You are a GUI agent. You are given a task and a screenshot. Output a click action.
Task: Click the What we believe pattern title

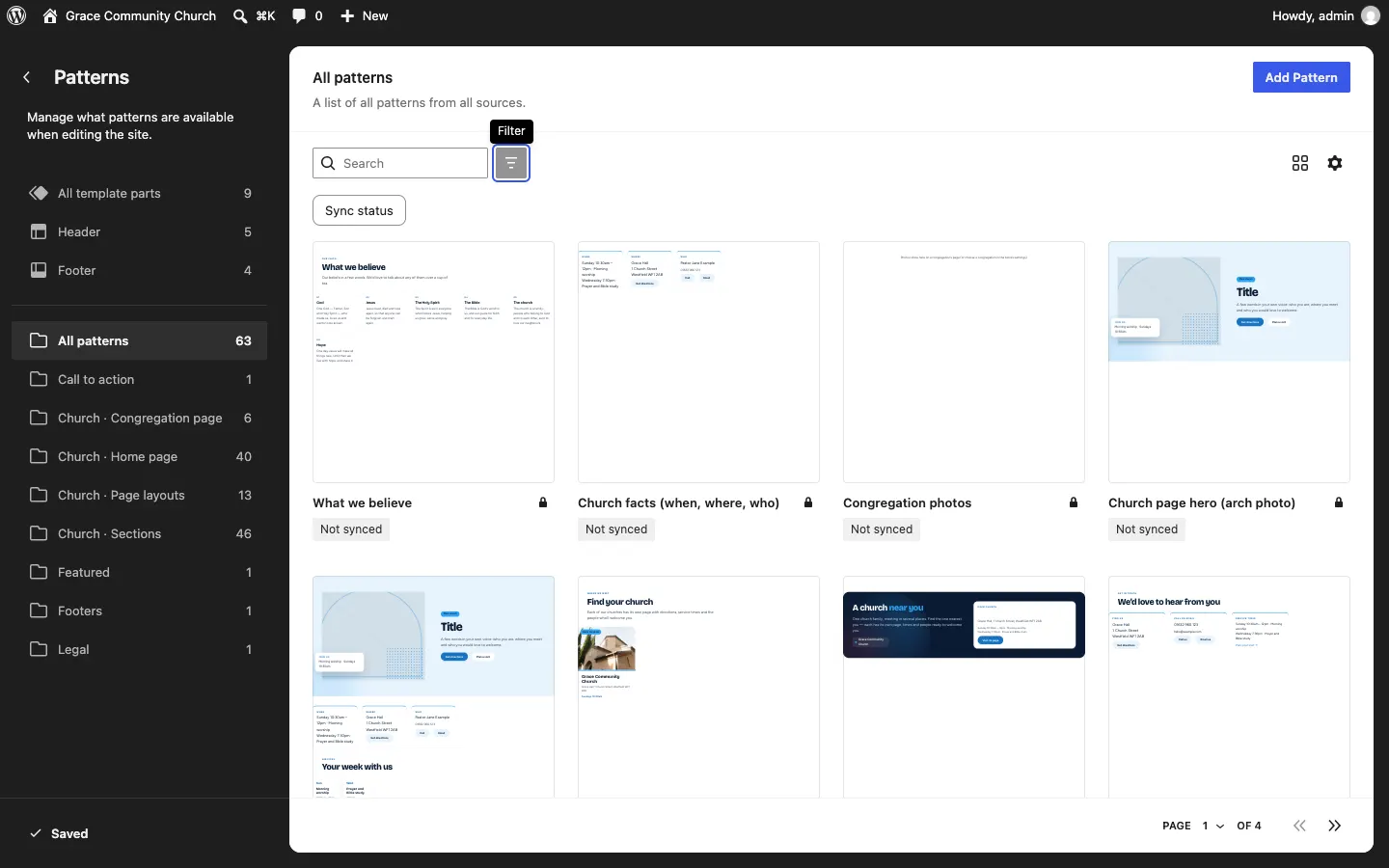coord(362,502)
